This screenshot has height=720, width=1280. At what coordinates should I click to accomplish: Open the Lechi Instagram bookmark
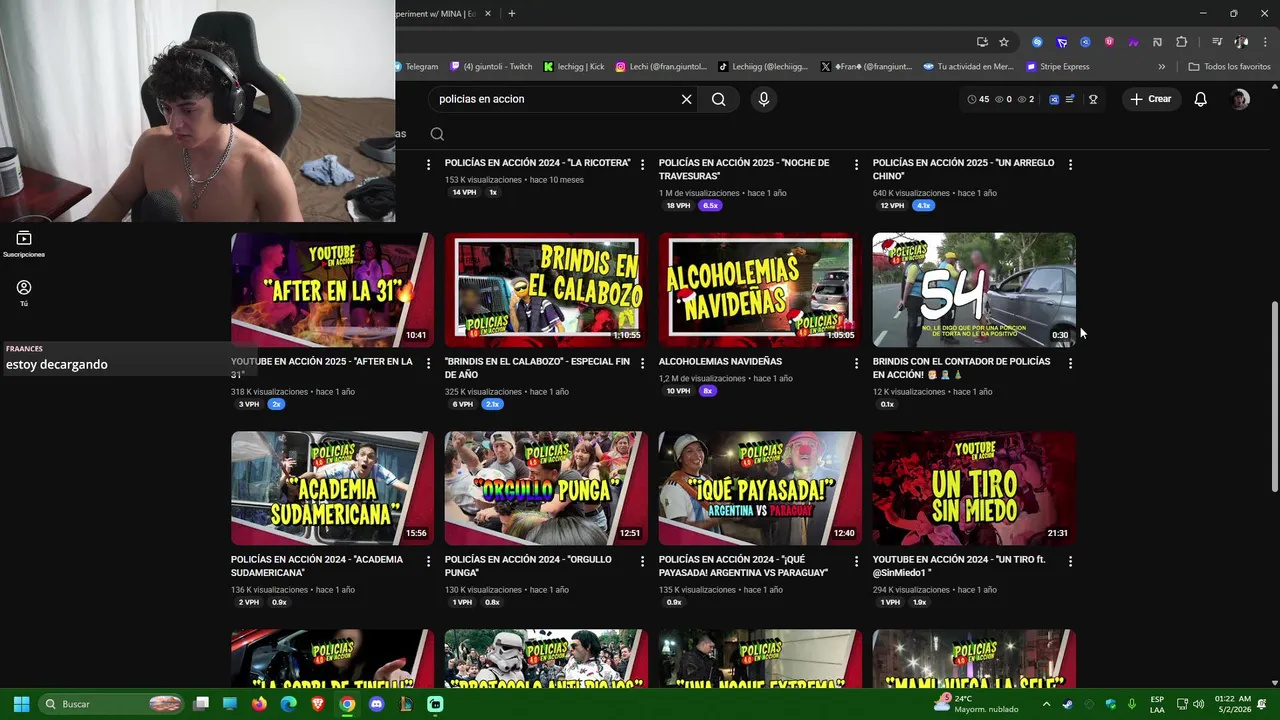point(661,67)
